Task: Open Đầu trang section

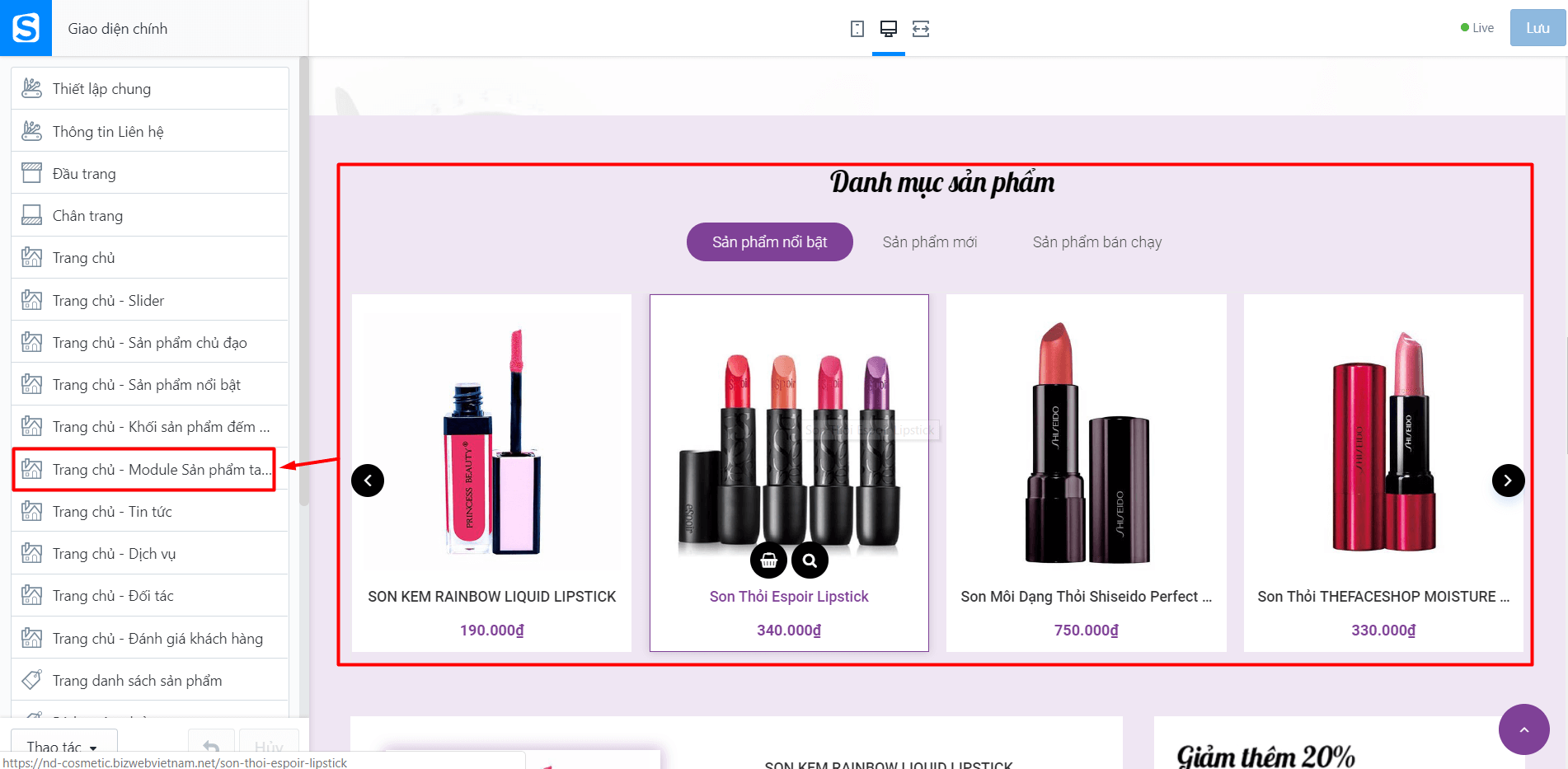Action: pyautogui.click(x=150, y=173)
